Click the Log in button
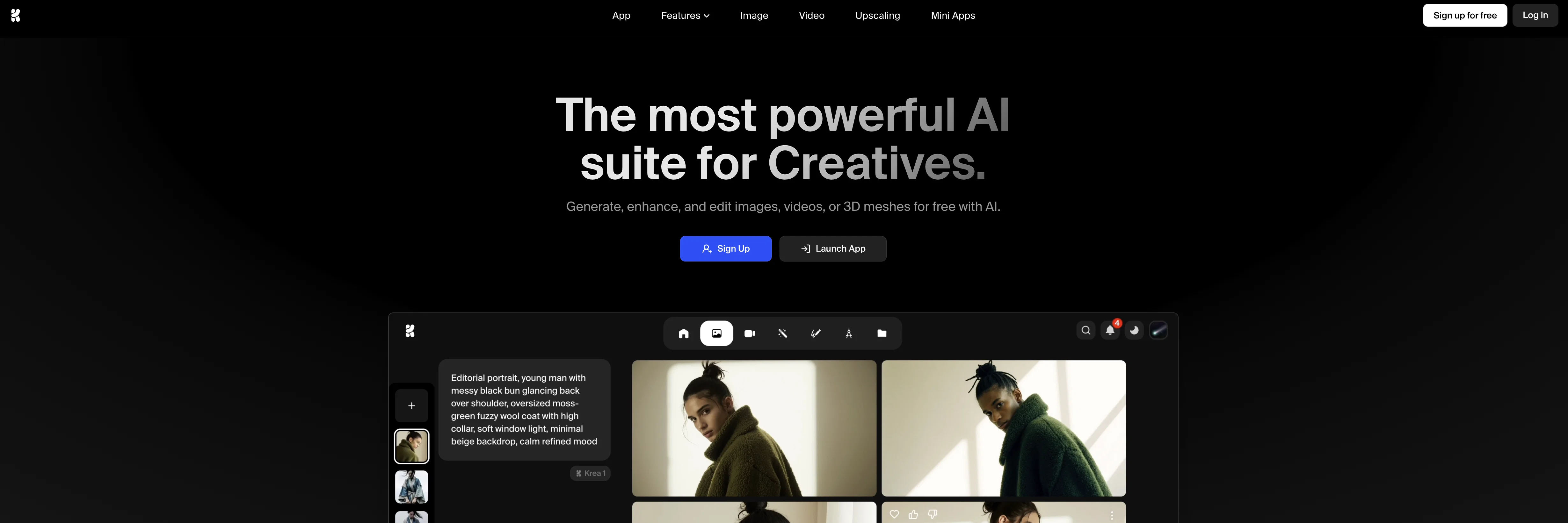 (1535, 15)
